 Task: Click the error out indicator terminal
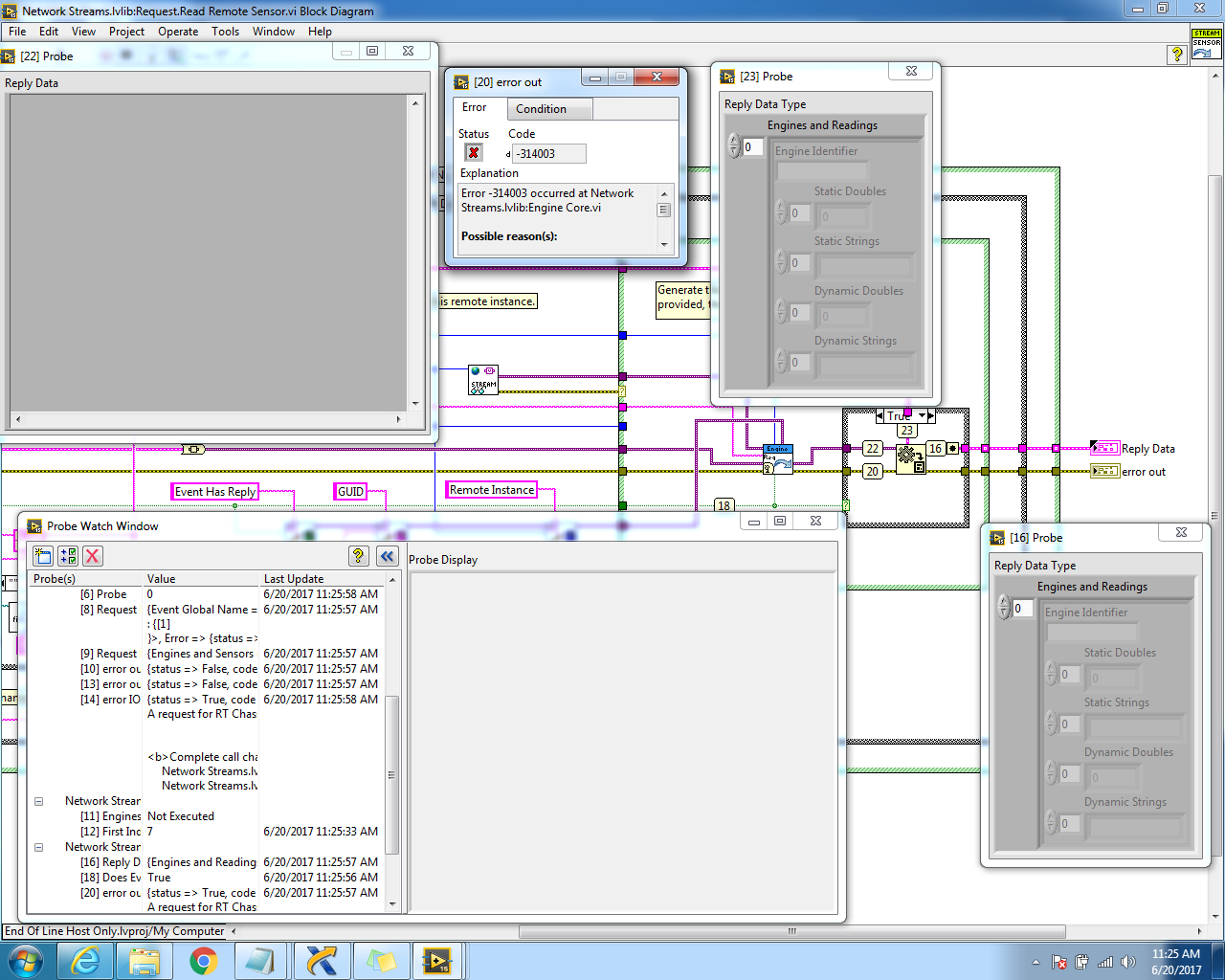coord(1105,471)
